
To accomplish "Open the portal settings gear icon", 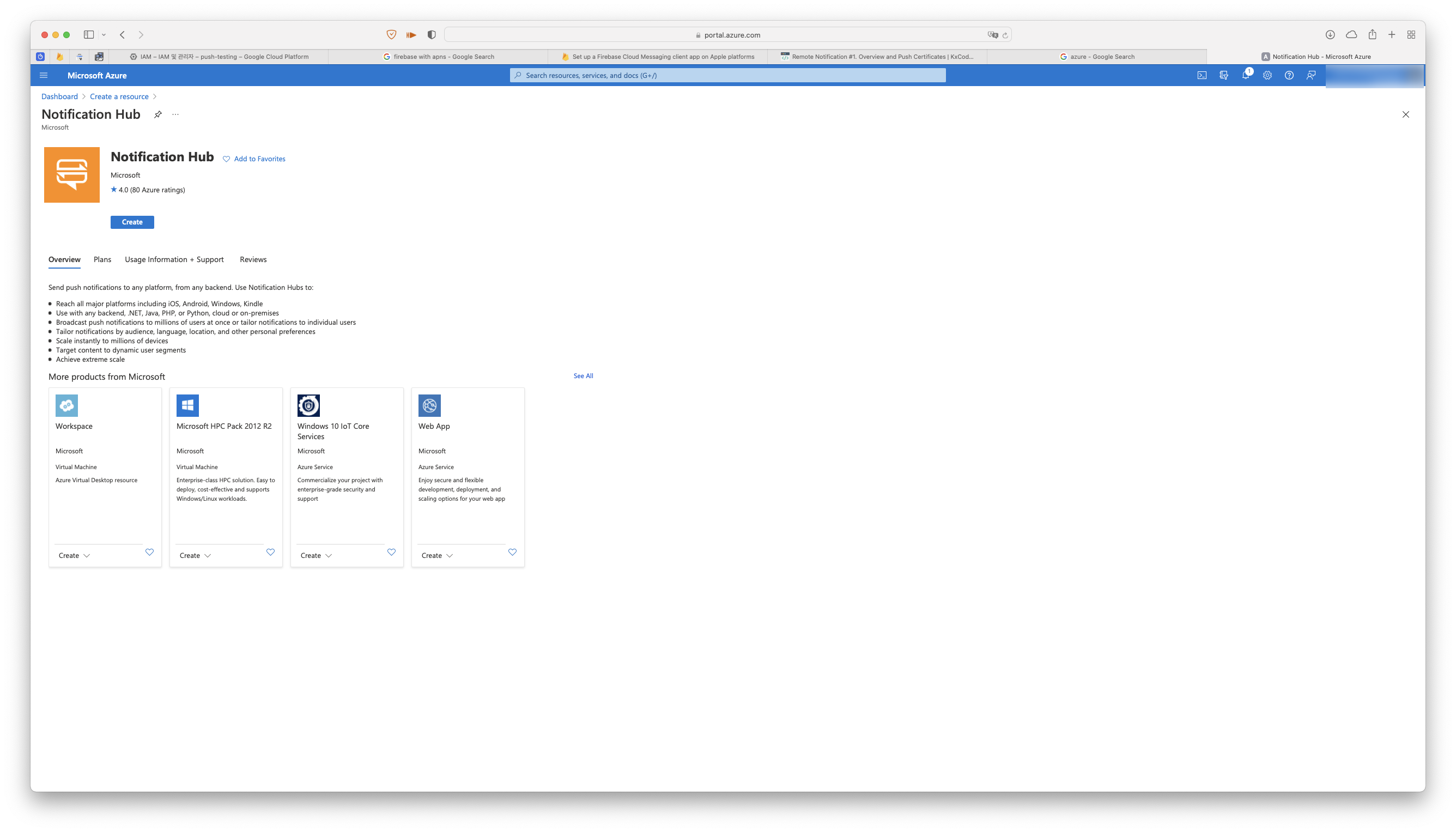I will pos(1267,75).
